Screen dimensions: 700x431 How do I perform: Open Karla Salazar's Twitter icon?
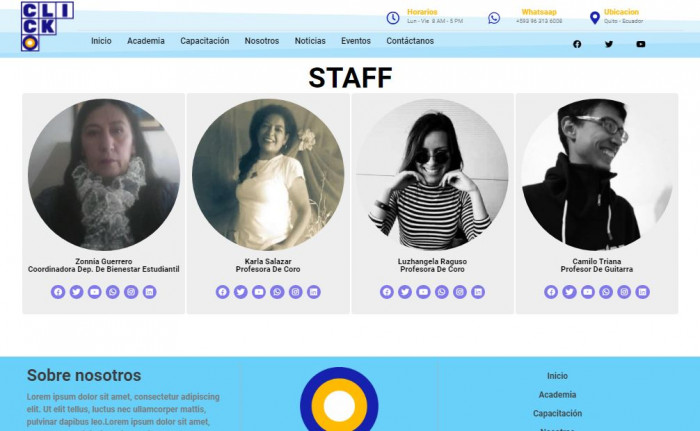pos(241,292)
